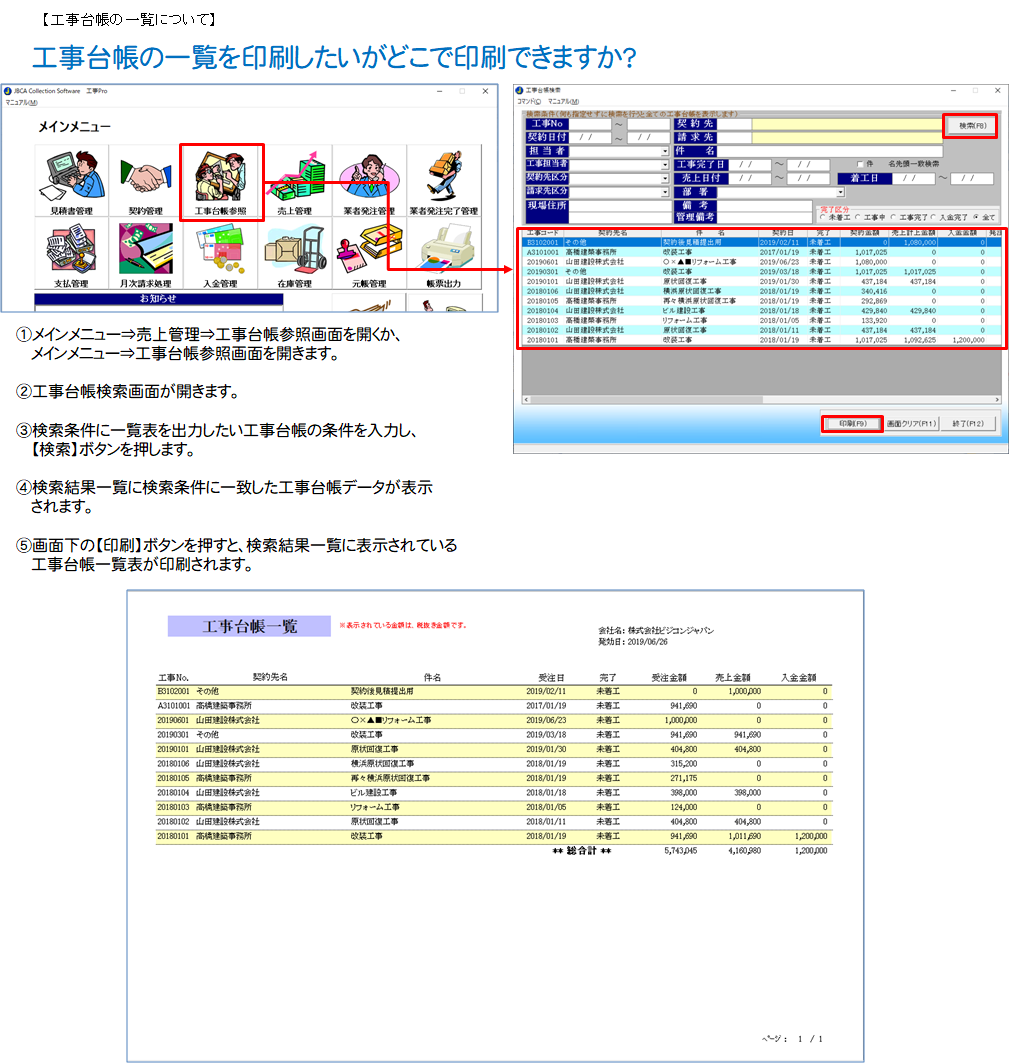Viewport: 1010px width, 1063px height.
Task: Enable the 件名先頭一致検索 checkbox
Action: 860,164
